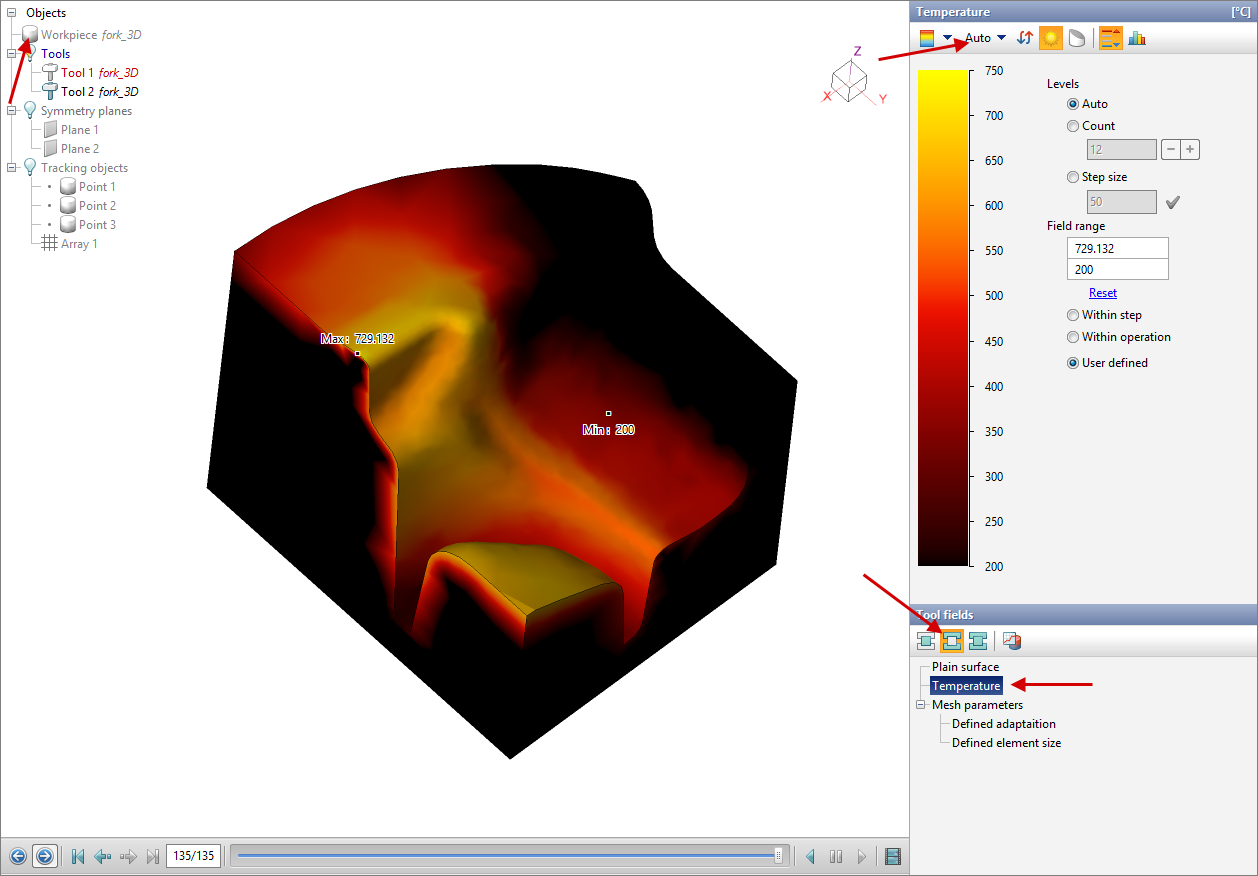This screenshot has width=1258, height=876.
Task: Select the Count levels radio button
Action: click(1073, 126)
